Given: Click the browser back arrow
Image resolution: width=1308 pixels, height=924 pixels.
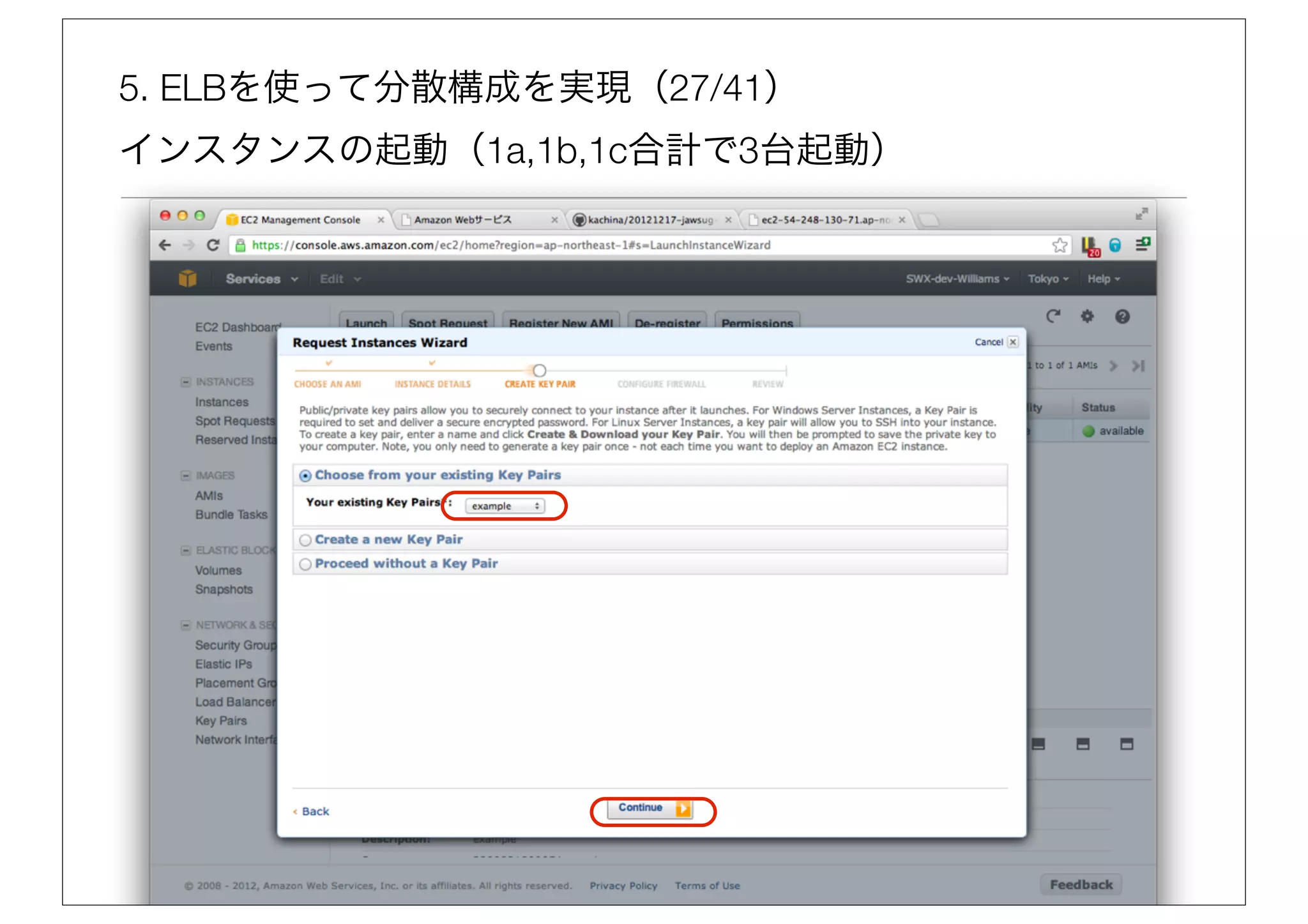Looking at the screenshot, I should point(165,245).
